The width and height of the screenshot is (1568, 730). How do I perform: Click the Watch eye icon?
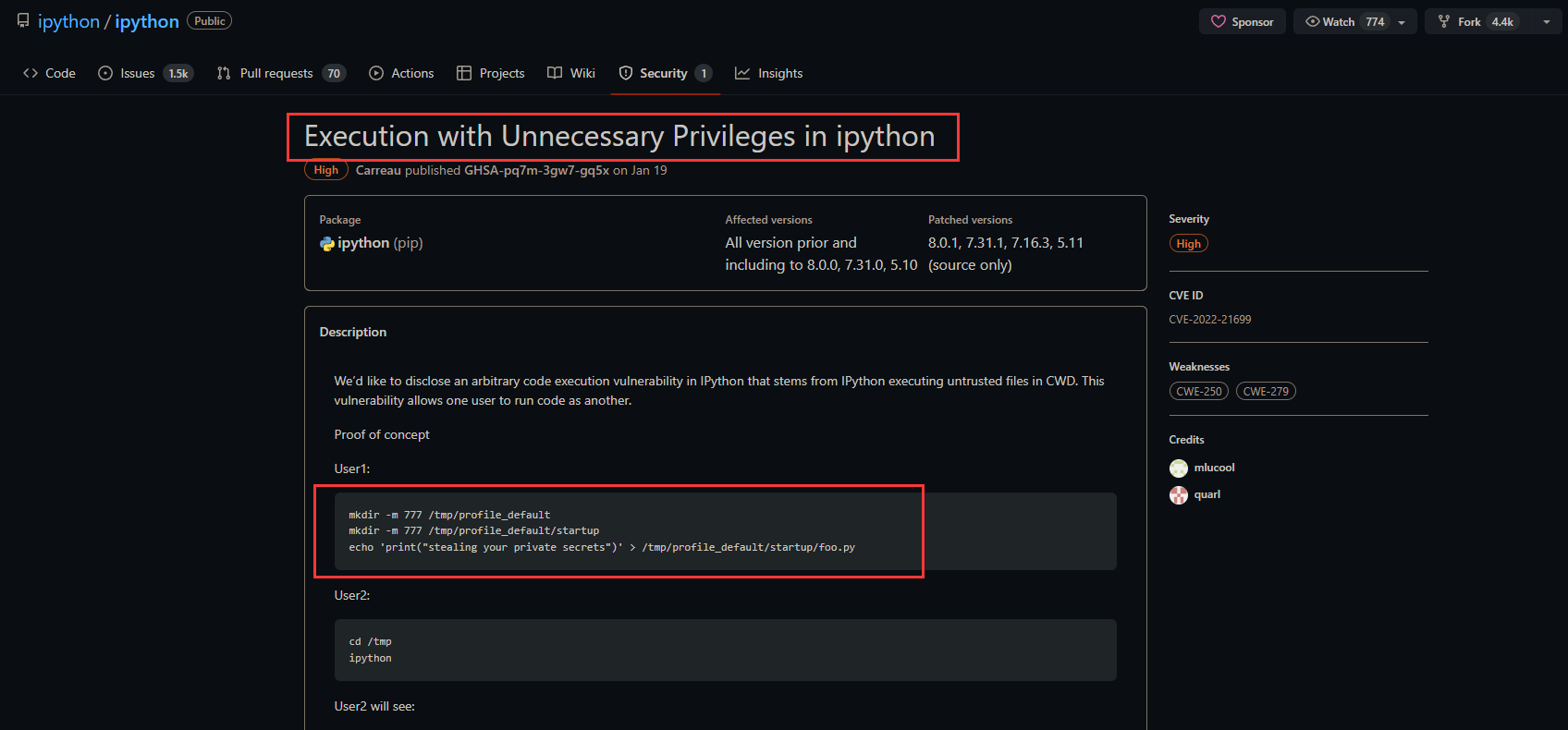tap(1312, 21)
